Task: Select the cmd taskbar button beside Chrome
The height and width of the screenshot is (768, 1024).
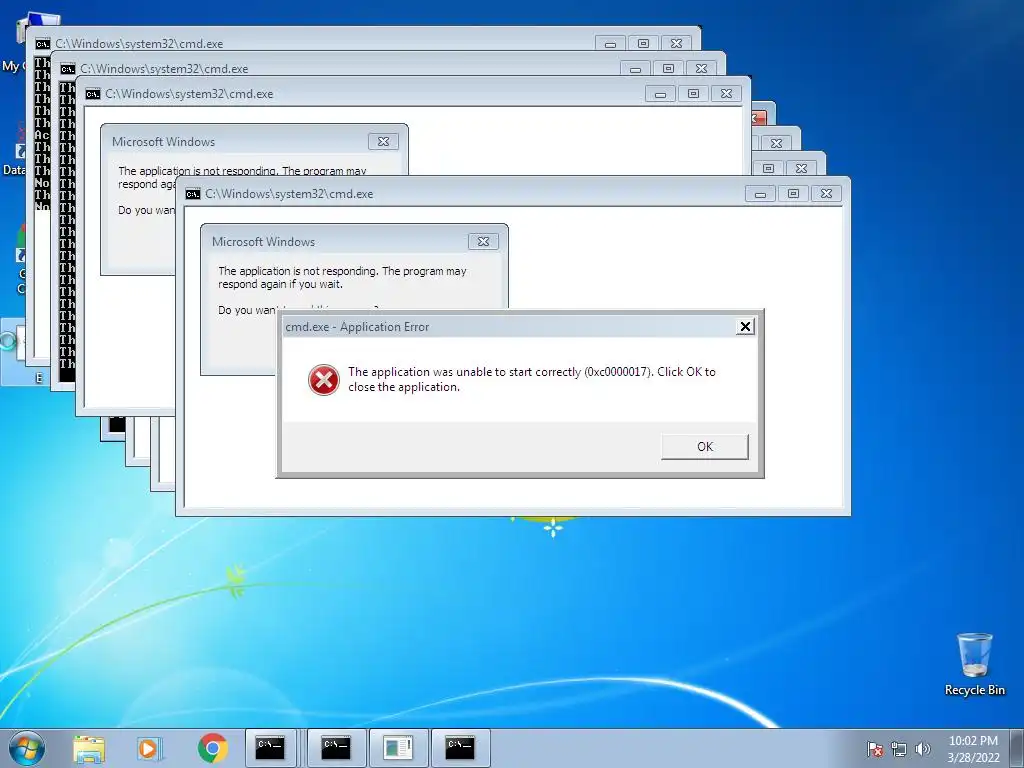Action: pos(271,748)
